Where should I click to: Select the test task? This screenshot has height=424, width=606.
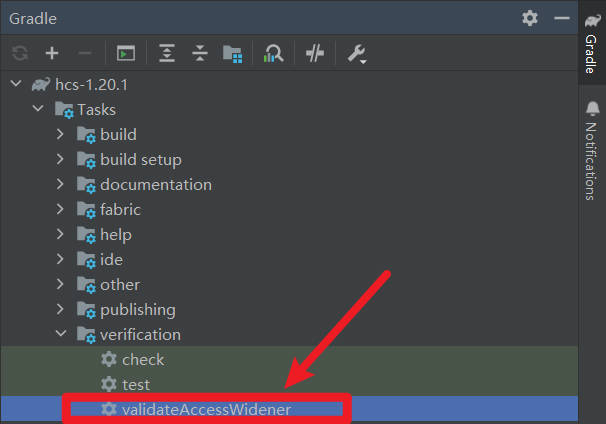coord(289,385)
